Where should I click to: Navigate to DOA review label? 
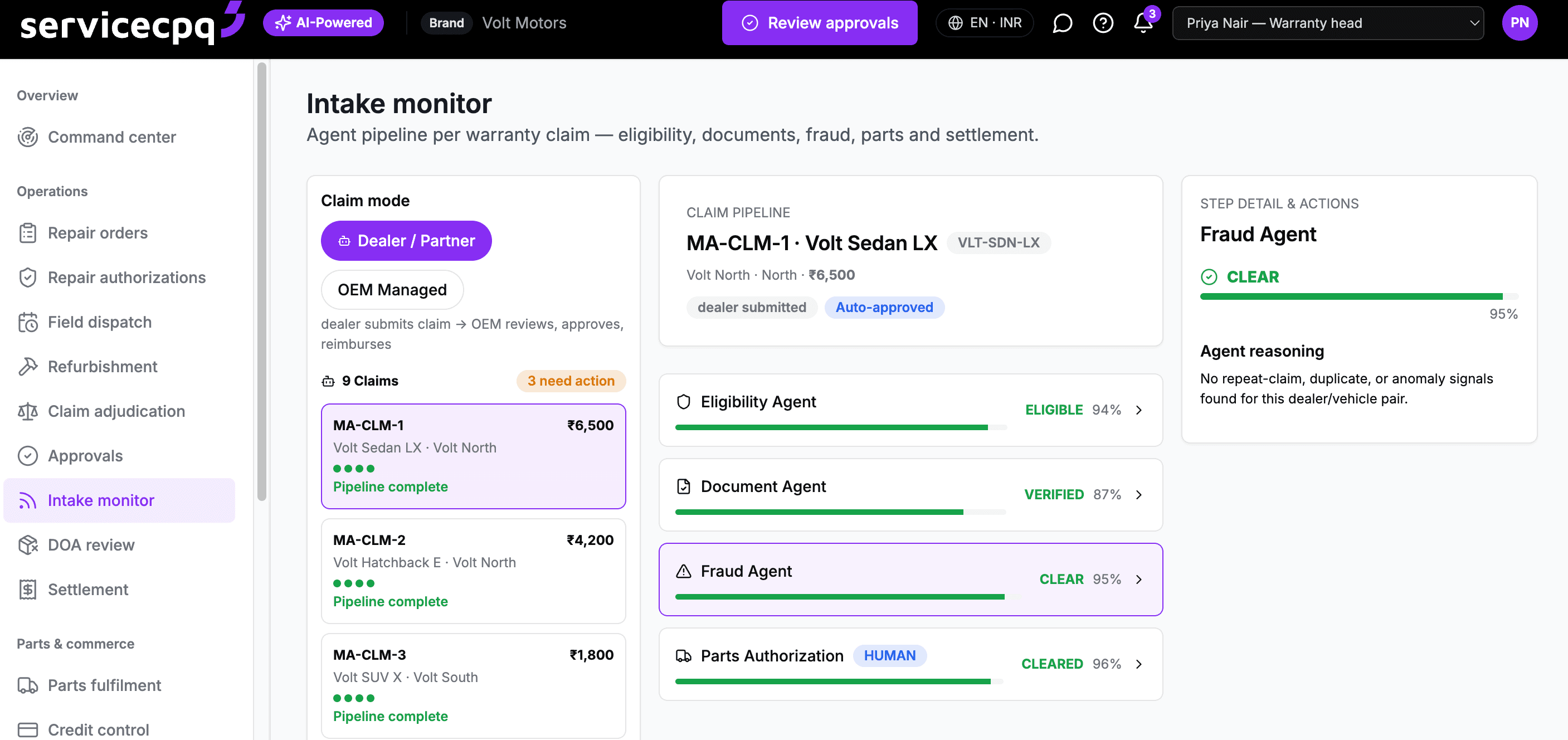tap(91, 544)
